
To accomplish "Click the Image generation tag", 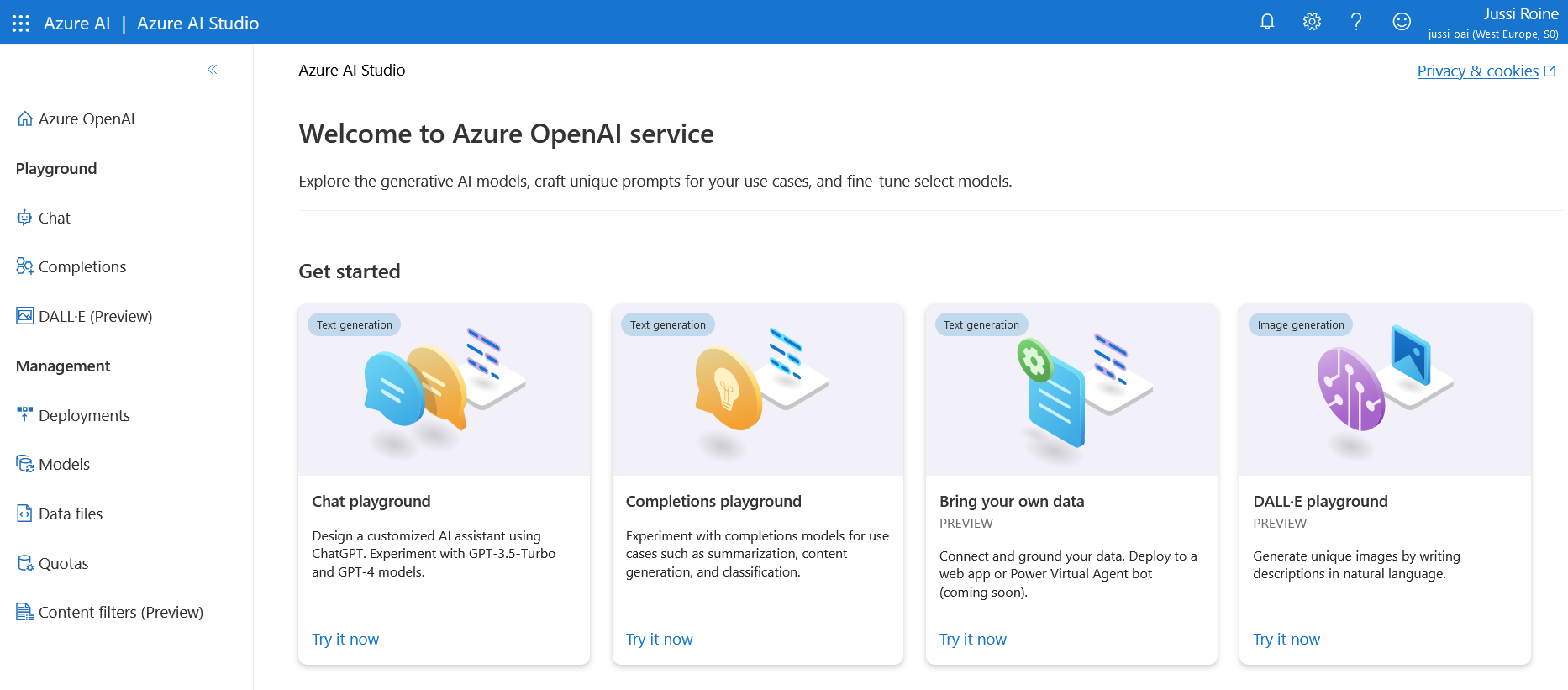I will pyautogui.click(x=1301, y=325).
